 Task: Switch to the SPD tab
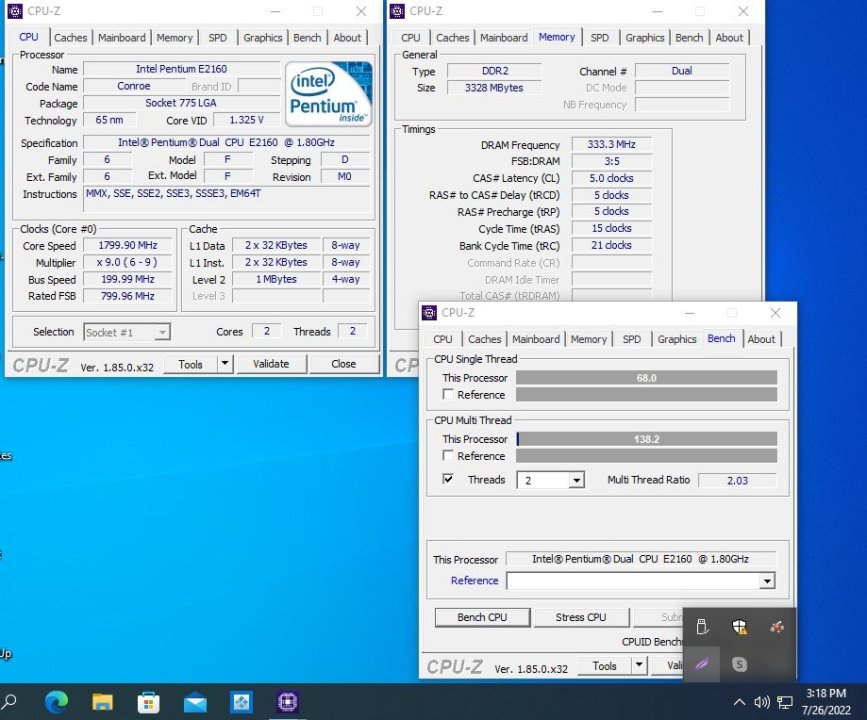631,339
